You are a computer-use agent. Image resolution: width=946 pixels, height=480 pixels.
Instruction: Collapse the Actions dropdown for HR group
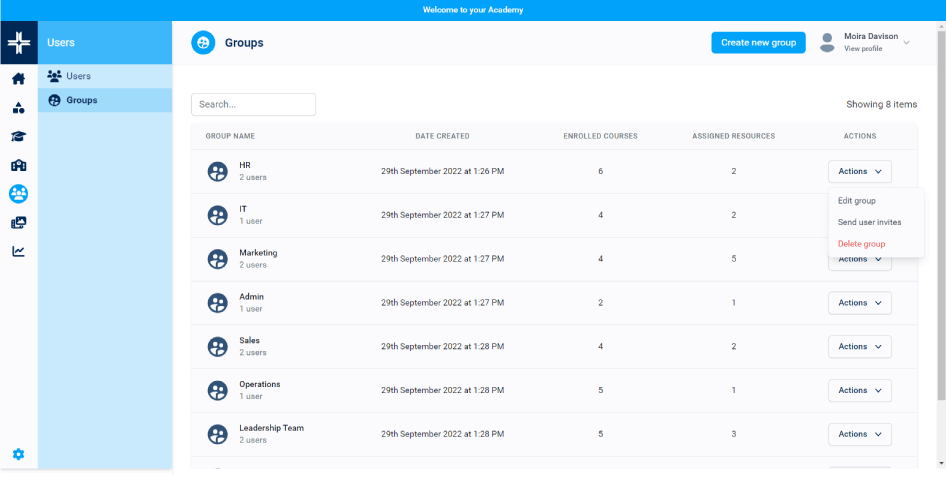coord(859,171)
